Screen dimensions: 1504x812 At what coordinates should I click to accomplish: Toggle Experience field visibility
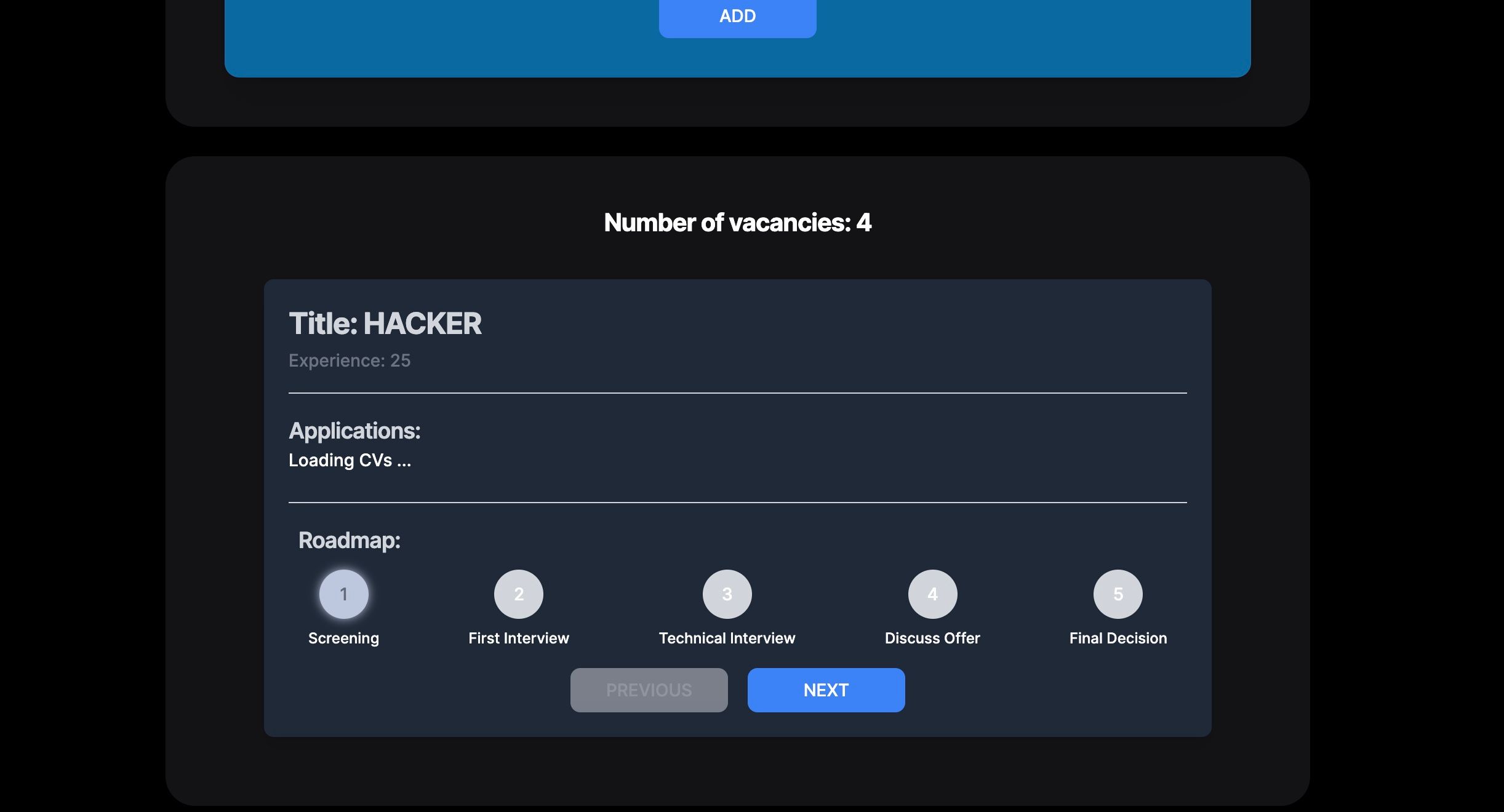[x=349, y=360]
